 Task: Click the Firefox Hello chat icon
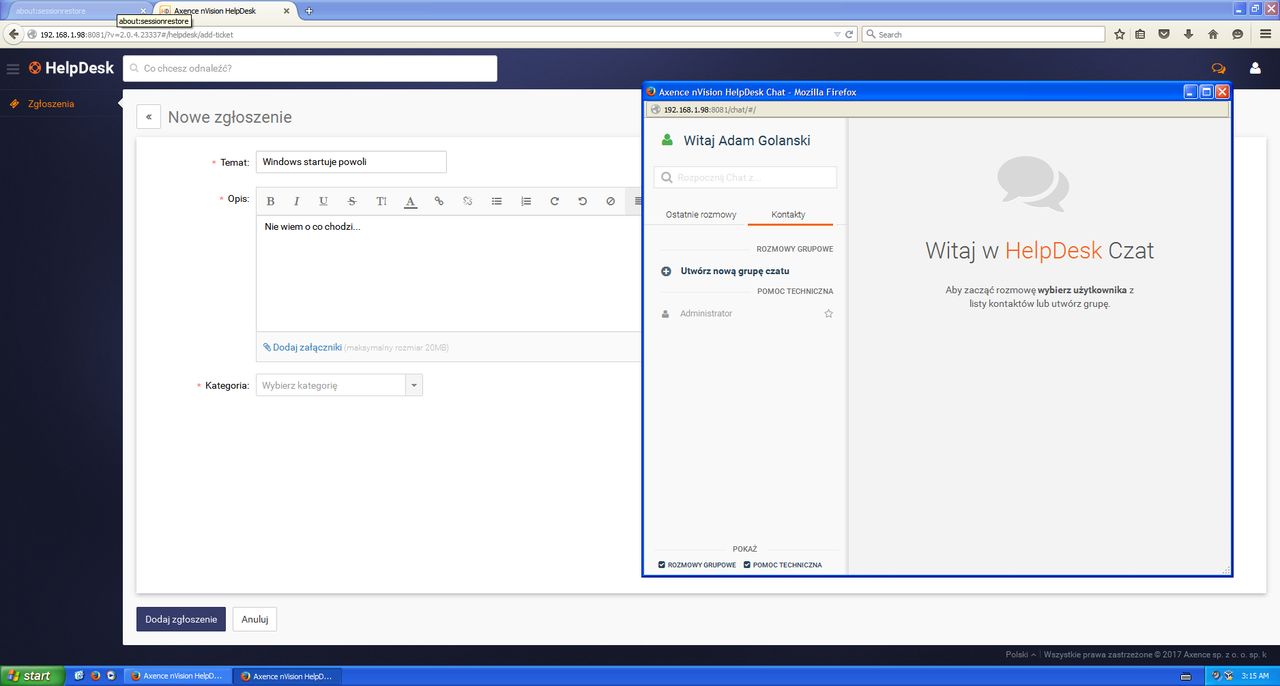pos(1237,34)
